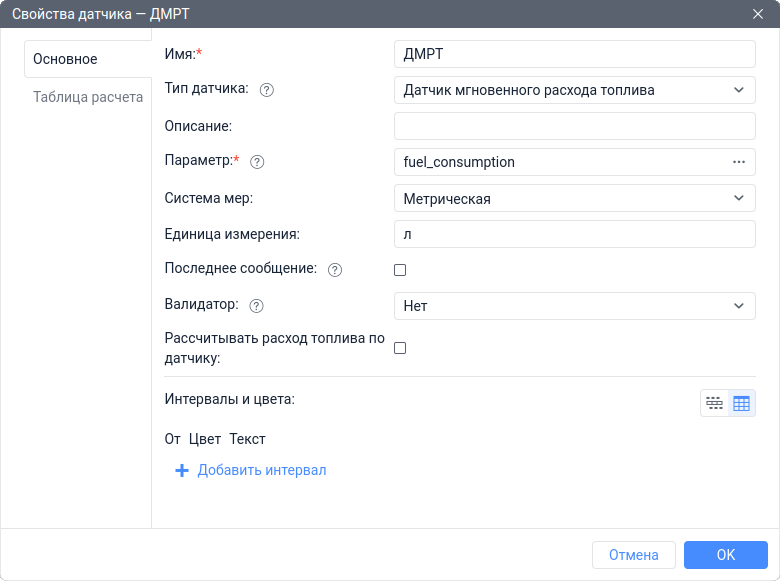
Task: Toggle Рассчитывать расход топлива по датчику checkbox
Action: click(400, 348)
